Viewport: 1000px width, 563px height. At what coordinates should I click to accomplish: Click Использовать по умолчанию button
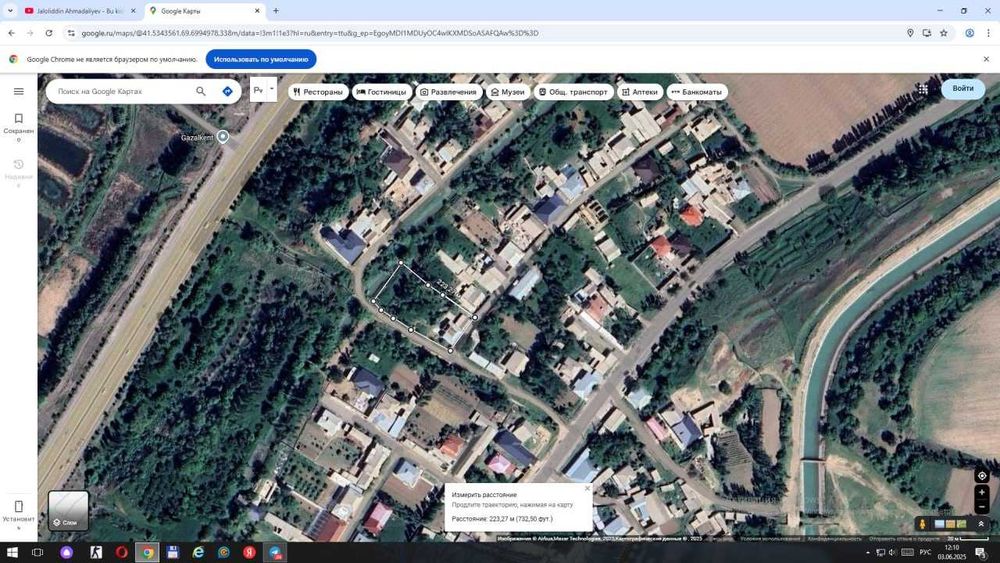click(x=261, y=59)
